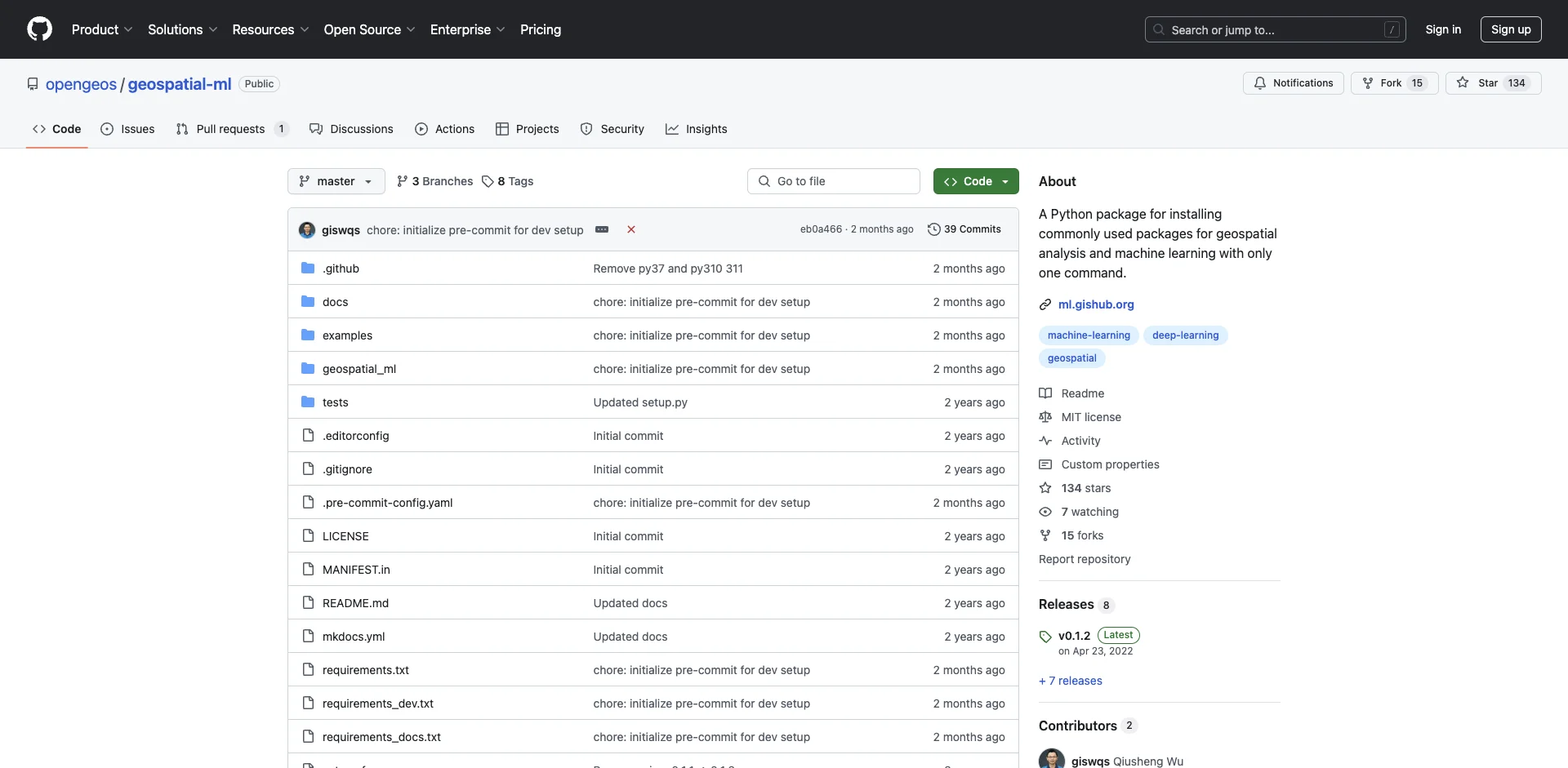Open the geospatial-ml repository link

180,84
